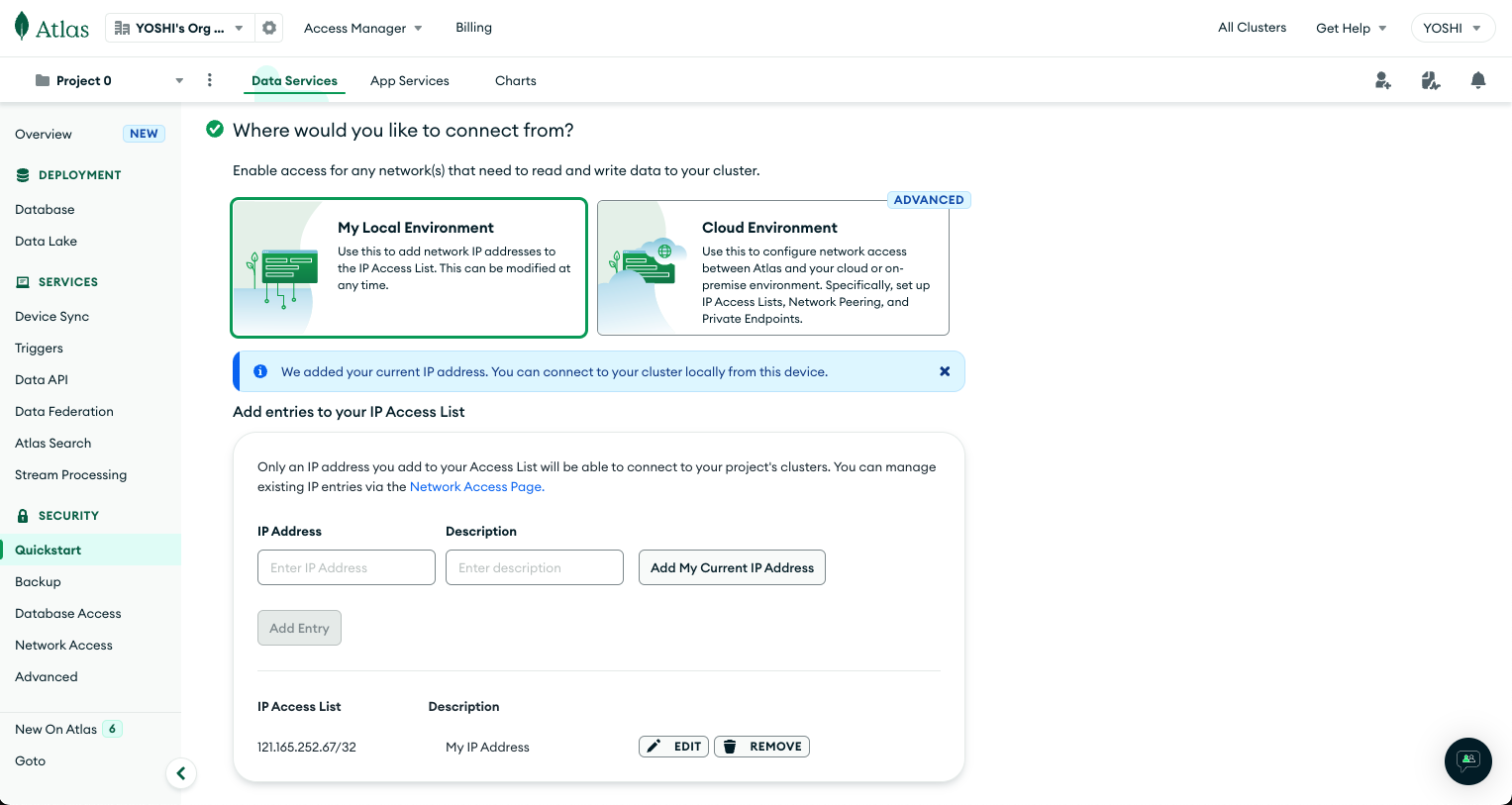The width and height of the screenshot is (1512, 805).
Task: Open notifications bell icon
Action: point(1478,80)
